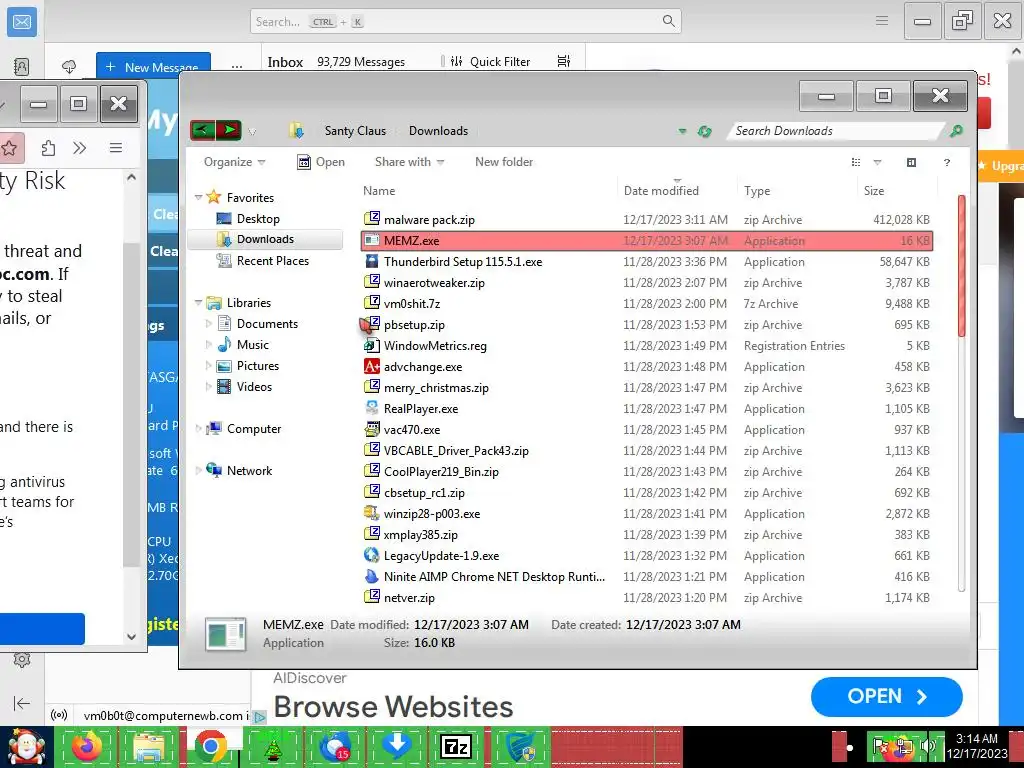Open browser window hamburger menu

116,148
